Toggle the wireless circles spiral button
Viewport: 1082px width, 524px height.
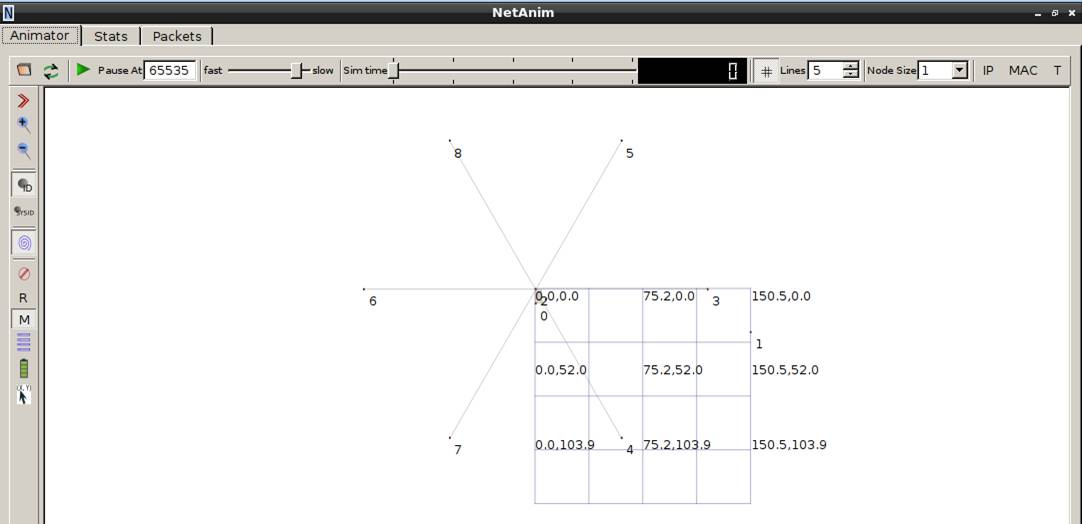(24, 242)
